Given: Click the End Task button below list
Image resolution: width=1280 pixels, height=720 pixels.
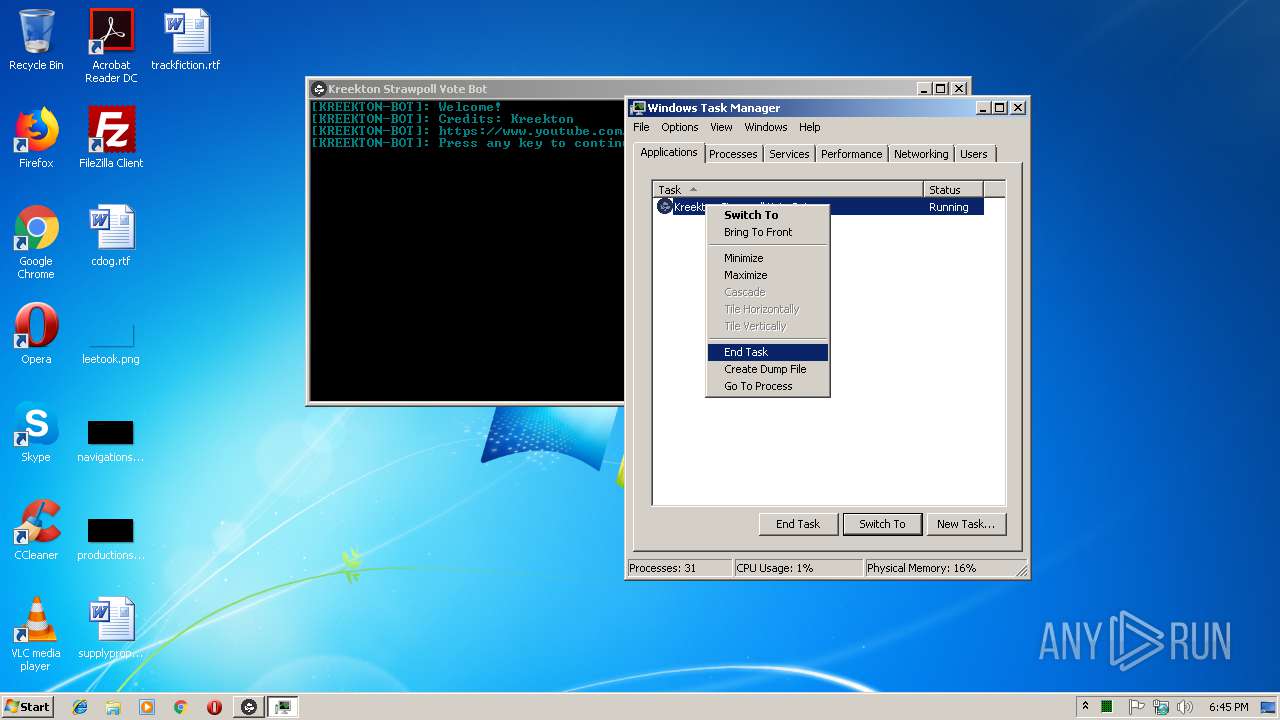Looking at the screenshot, I should (x=798, y=524).
